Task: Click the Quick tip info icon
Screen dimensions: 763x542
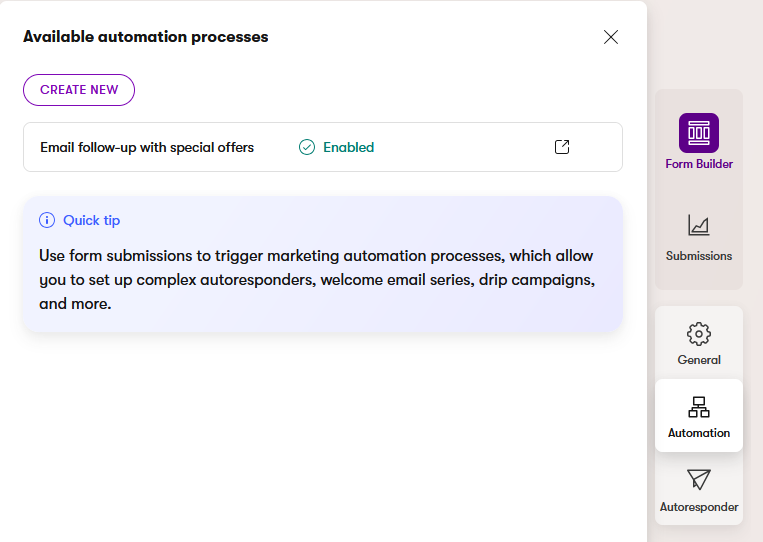Action: [x=47, y=220]
